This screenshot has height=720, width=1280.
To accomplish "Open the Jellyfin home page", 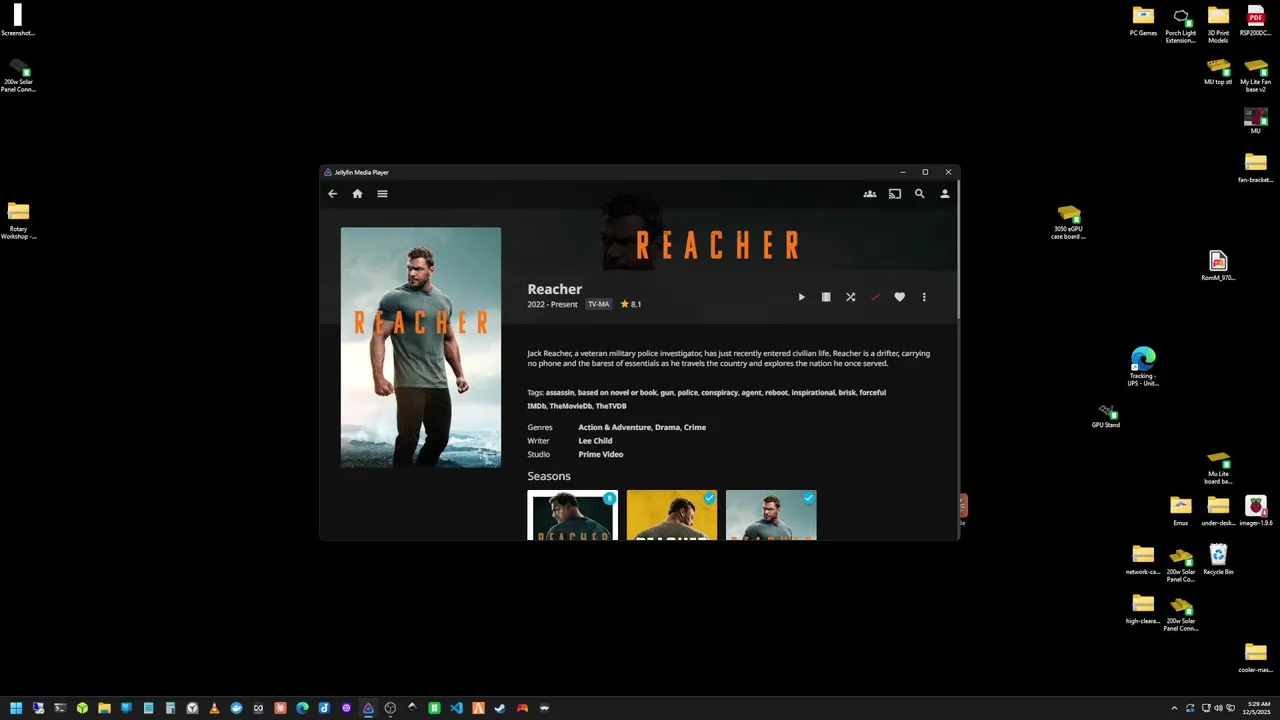I will click(357, 194).
